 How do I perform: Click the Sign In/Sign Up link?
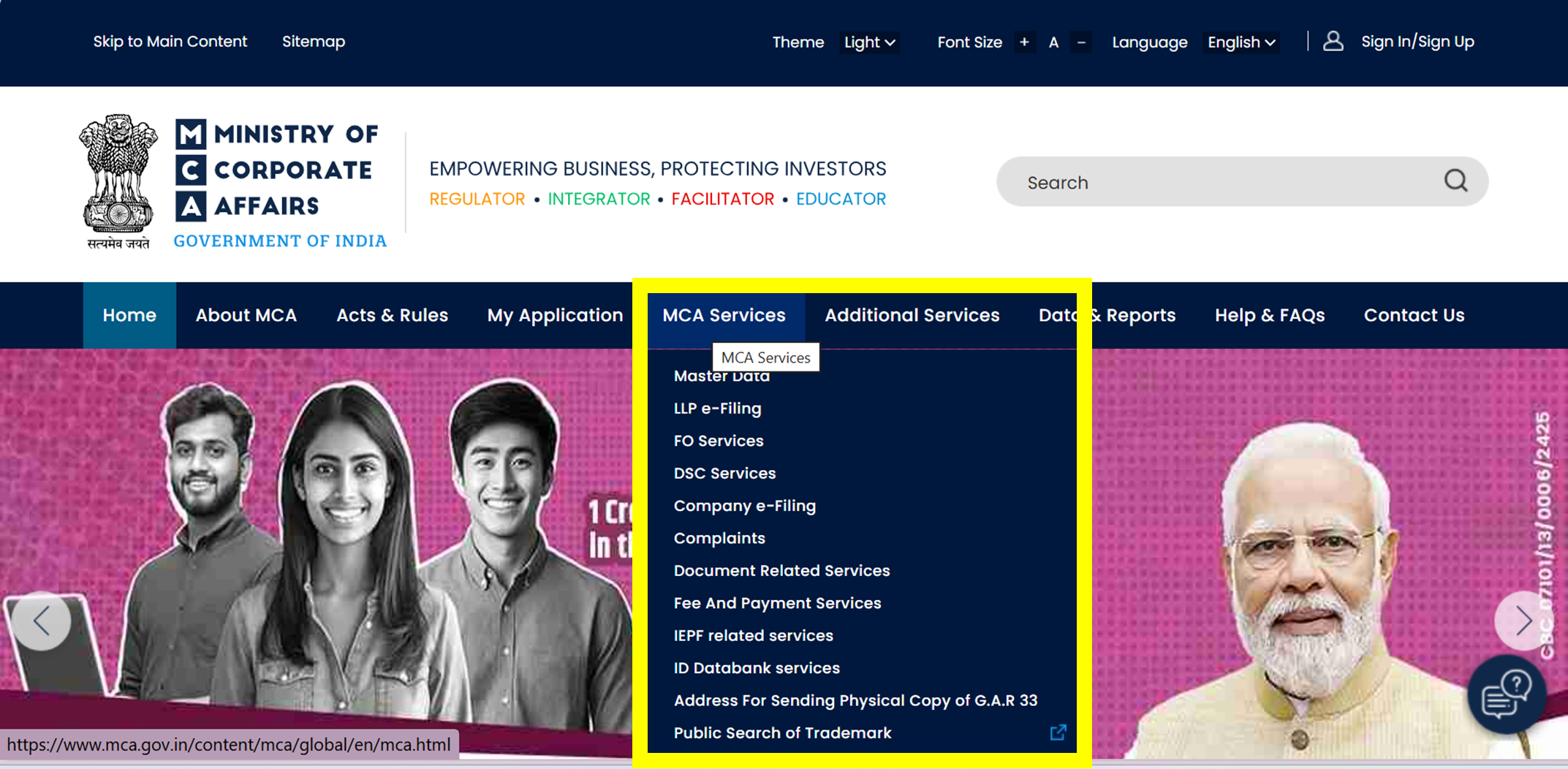coord(1417,42)
